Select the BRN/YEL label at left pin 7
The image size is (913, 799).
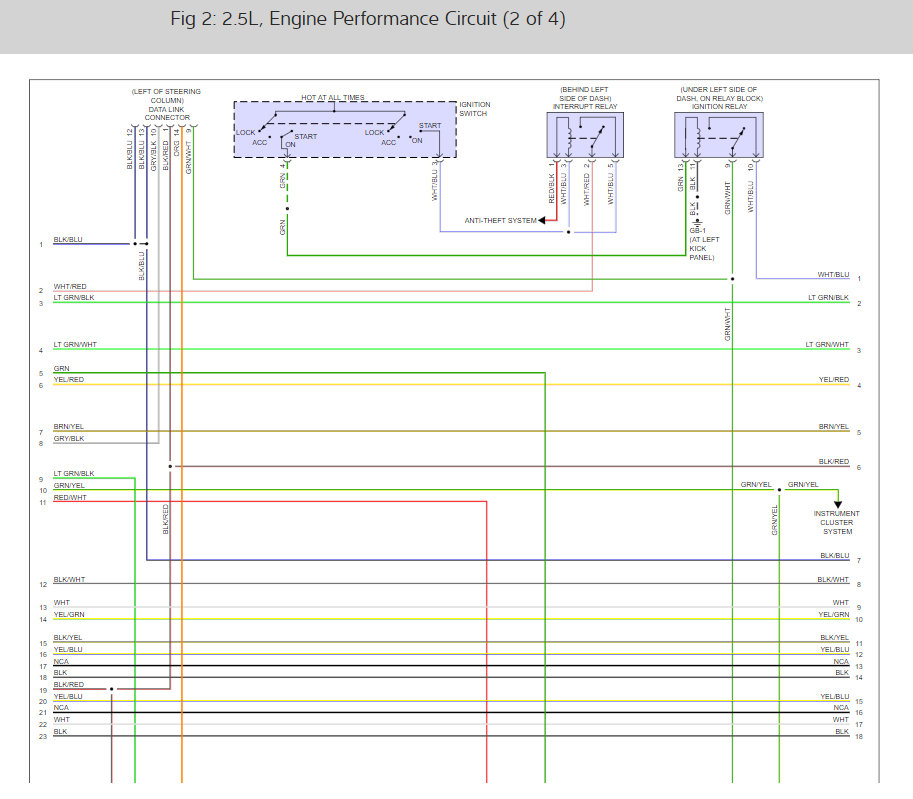pos(69,427)
